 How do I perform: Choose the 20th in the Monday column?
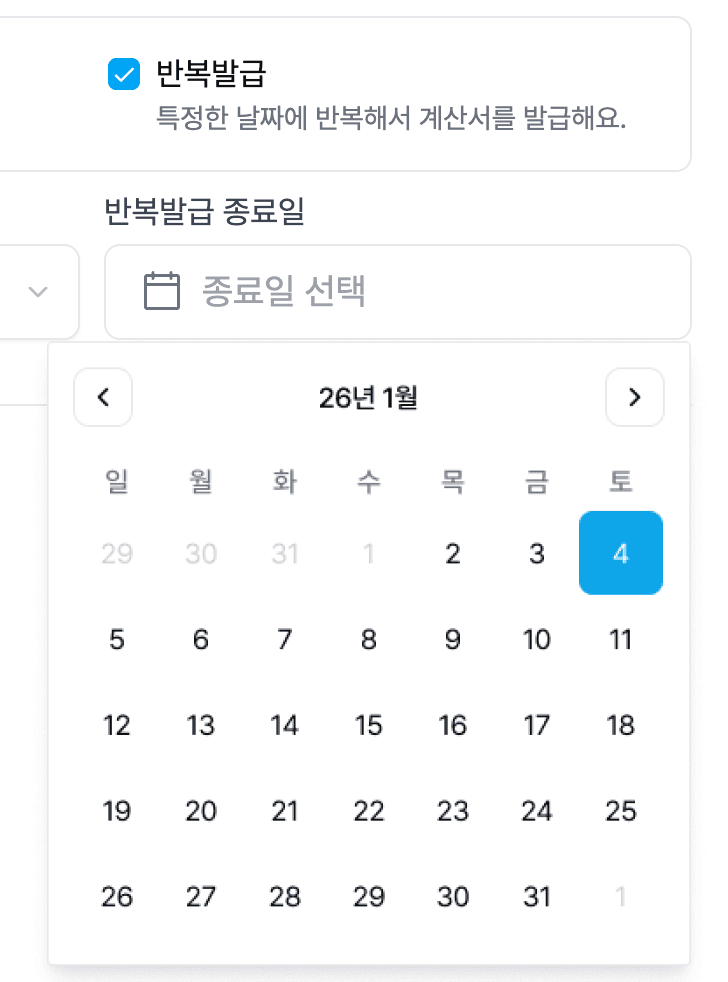(x=200, y=811)
